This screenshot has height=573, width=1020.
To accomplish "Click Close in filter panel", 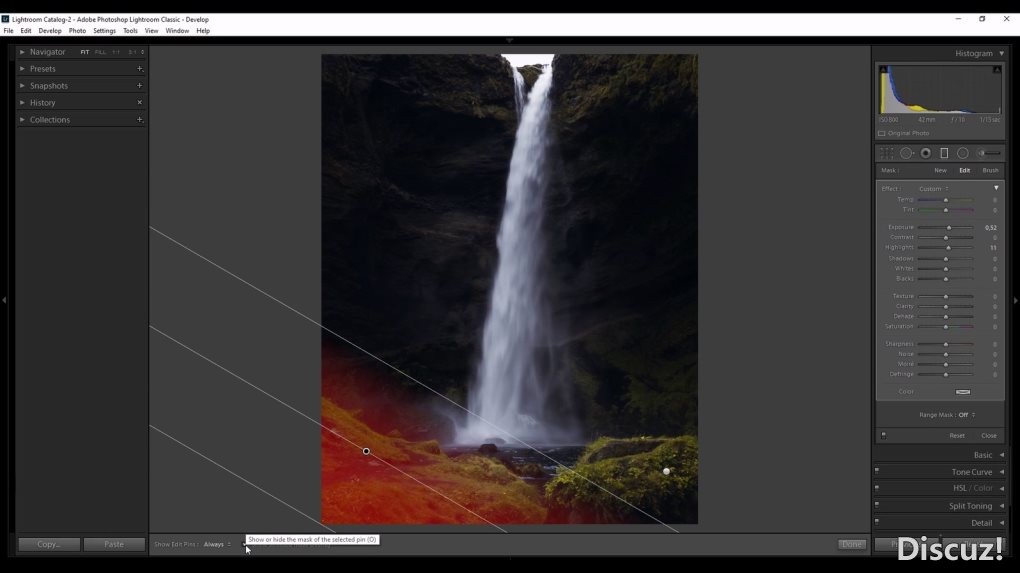I will (989, 436).
